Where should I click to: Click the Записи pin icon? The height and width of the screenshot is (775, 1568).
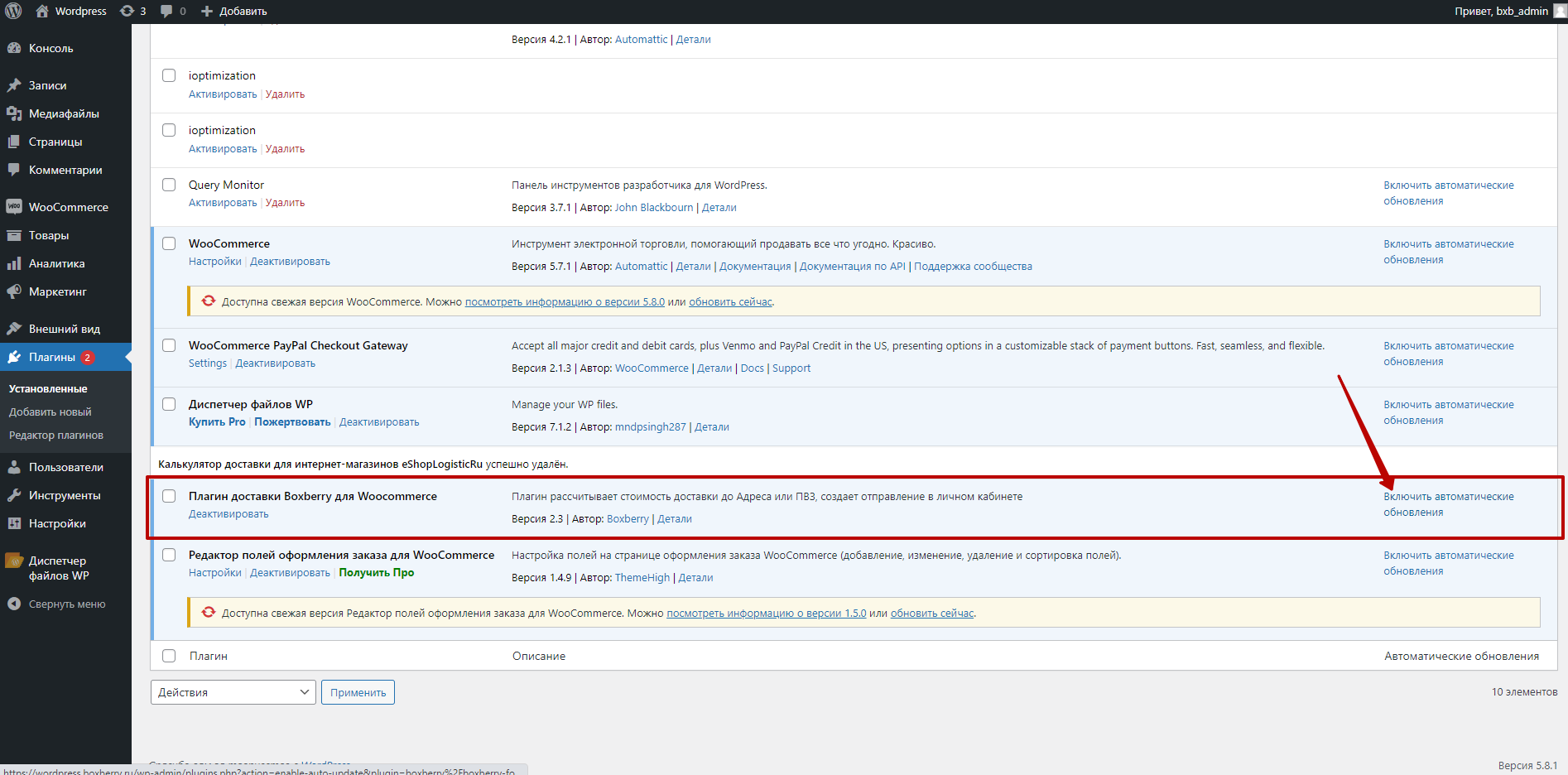[14, 85]
